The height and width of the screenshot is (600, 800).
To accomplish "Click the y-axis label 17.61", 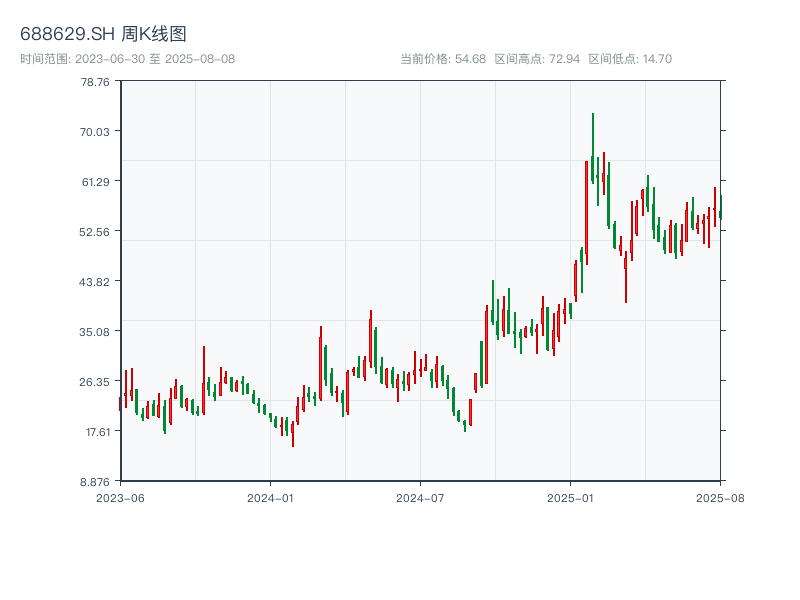I will point(98,432).
